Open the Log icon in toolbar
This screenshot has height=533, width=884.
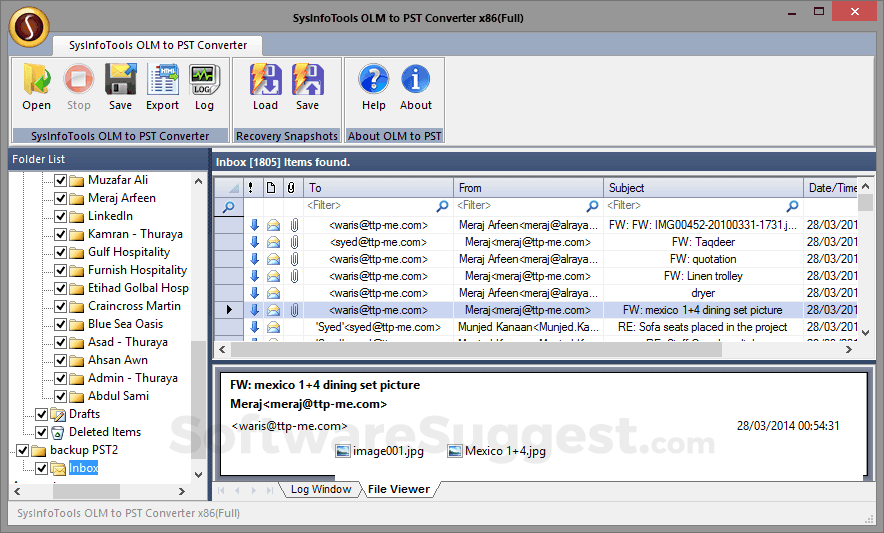[204, 80]
